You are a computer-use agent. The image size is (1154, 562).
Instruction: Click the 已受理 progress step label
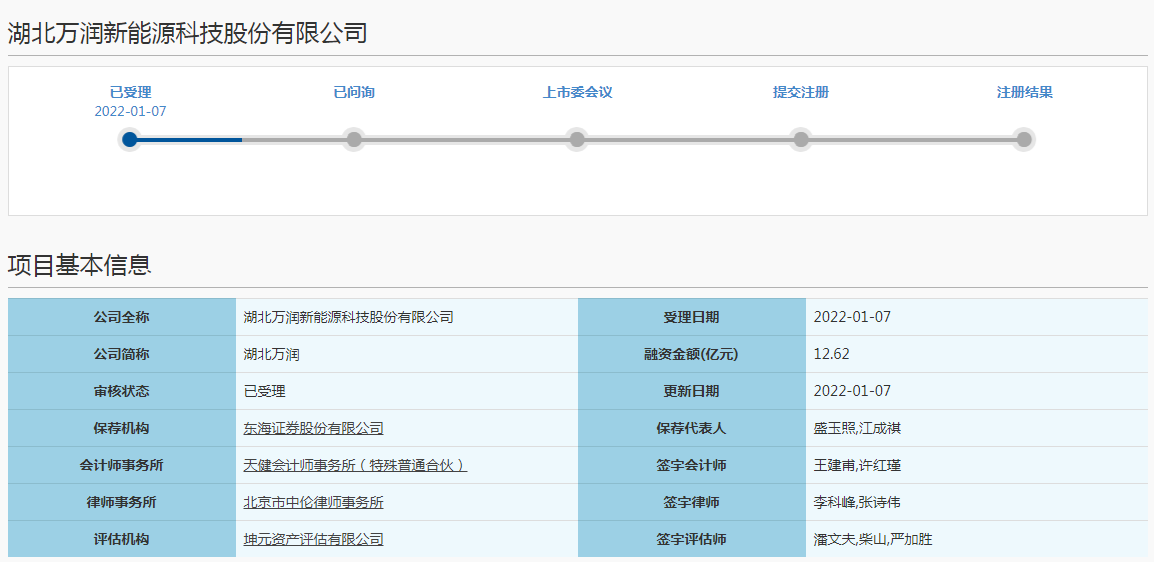point(130,92)
